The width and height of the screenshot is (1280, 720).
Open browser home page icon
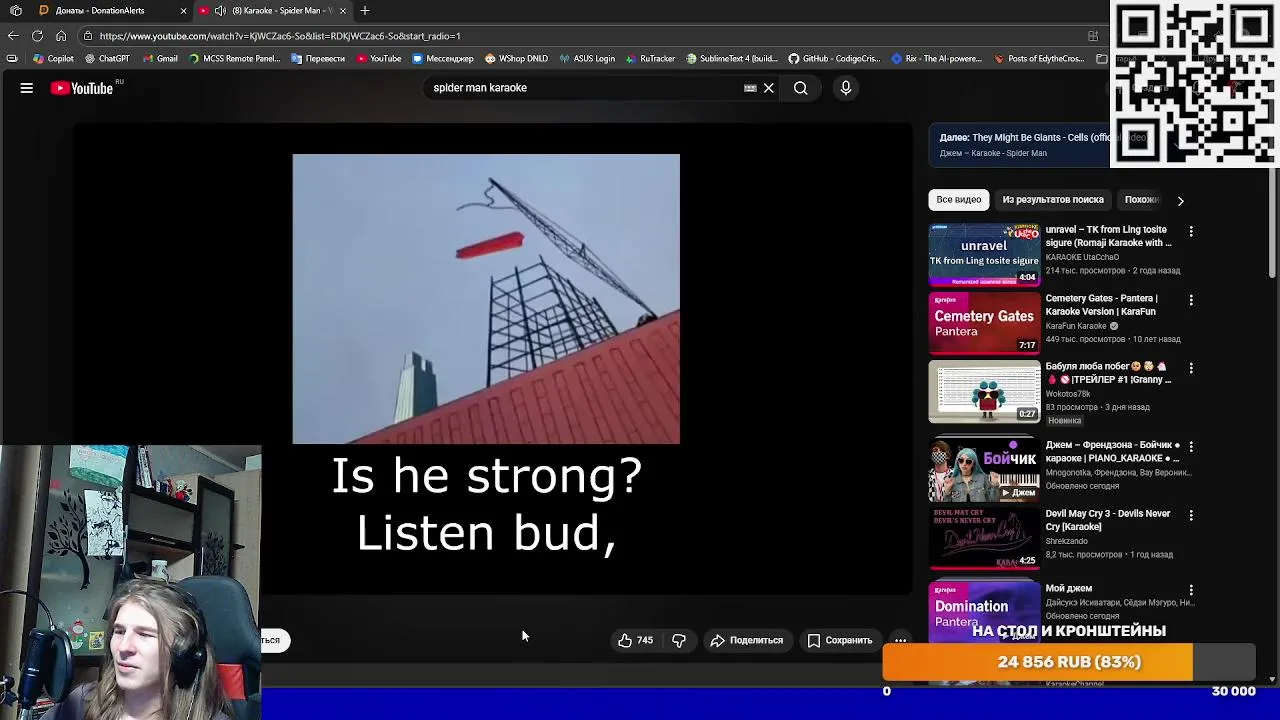[61, 36]
